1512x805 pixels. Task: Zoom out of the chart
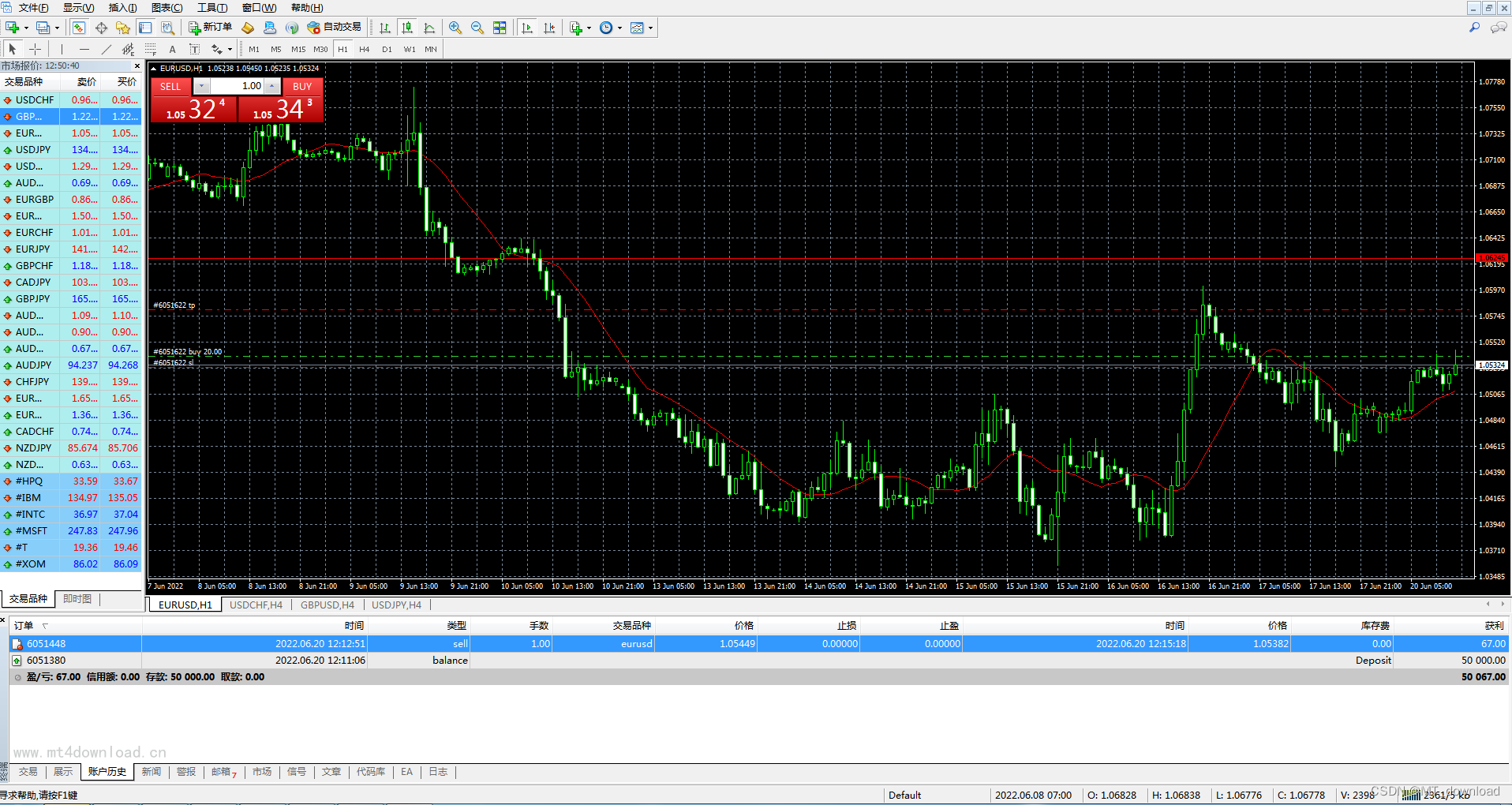pos(477,28)
